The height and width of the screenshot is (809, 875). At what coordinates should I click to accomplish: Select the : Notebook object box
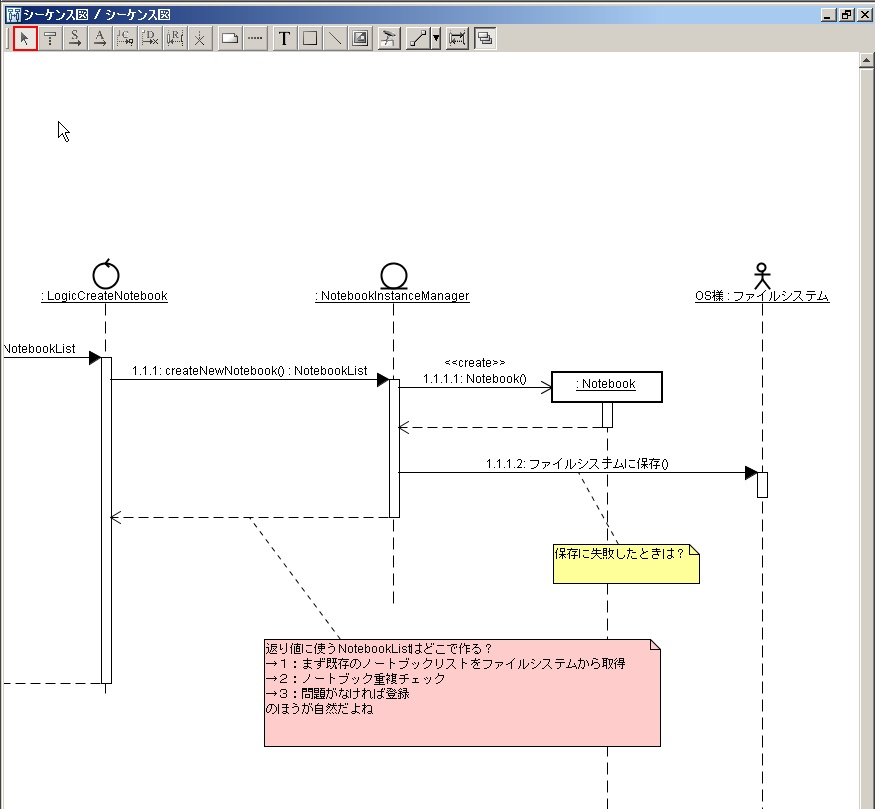[x=607, y=387]
